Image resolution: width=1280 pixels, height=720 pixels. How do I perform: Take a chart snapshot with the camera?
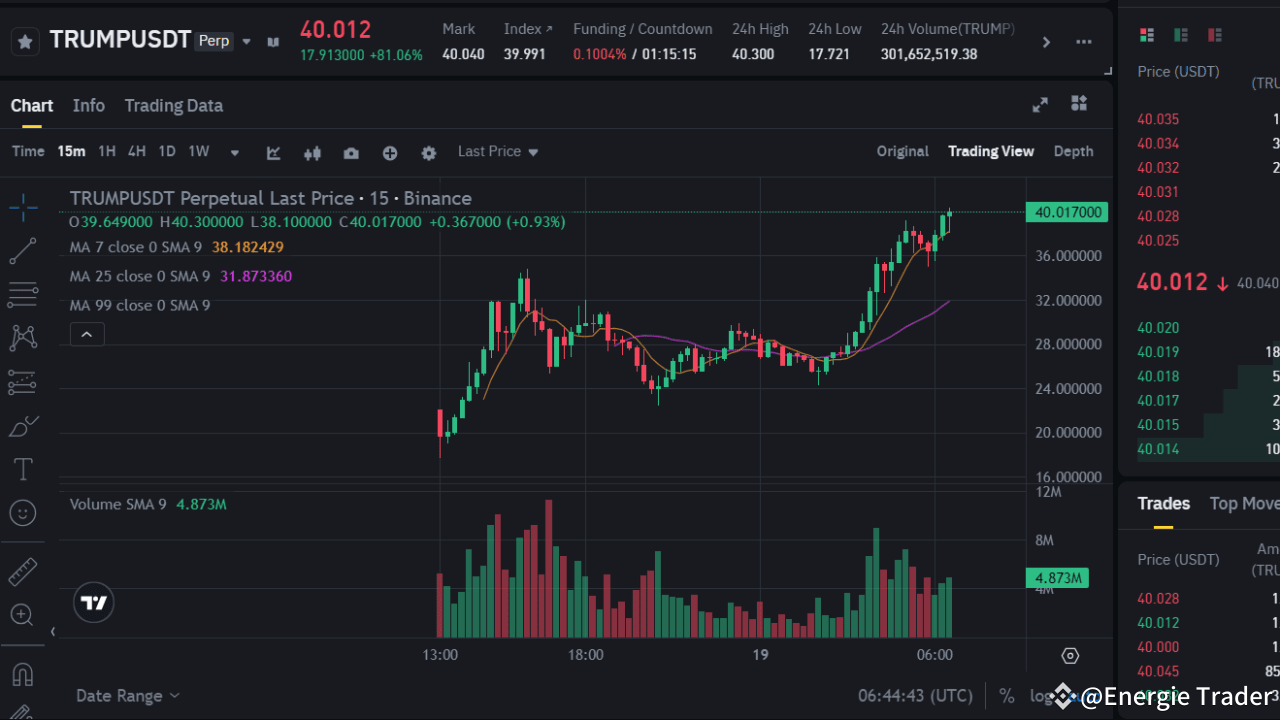point(351,153)
